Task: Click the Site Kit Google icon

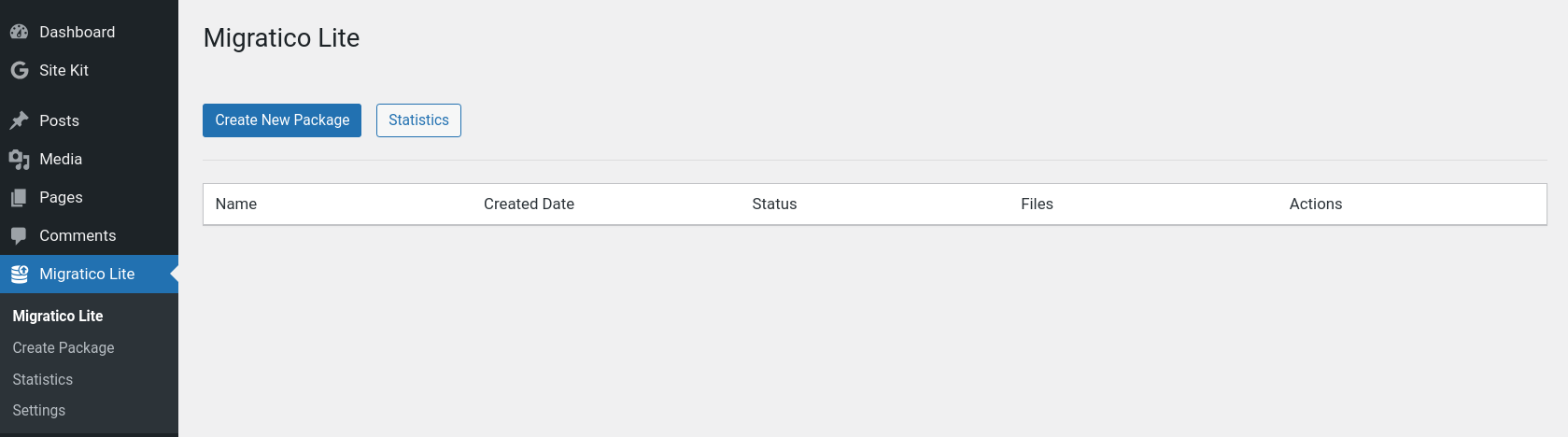Action: pos(20,70)
